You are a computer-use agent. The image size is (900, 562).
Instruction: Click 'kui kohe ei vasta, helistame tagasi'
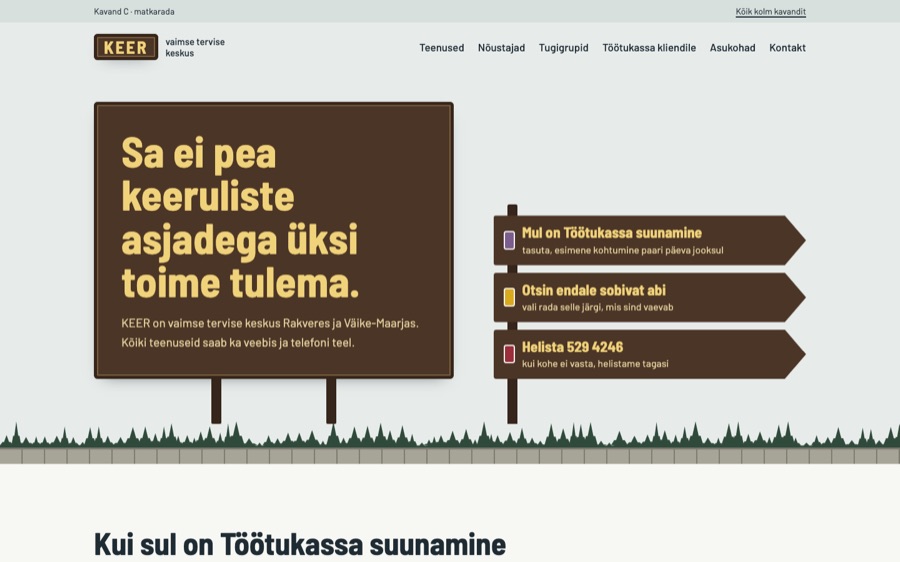pyautogui.click(x=595, y=364)
